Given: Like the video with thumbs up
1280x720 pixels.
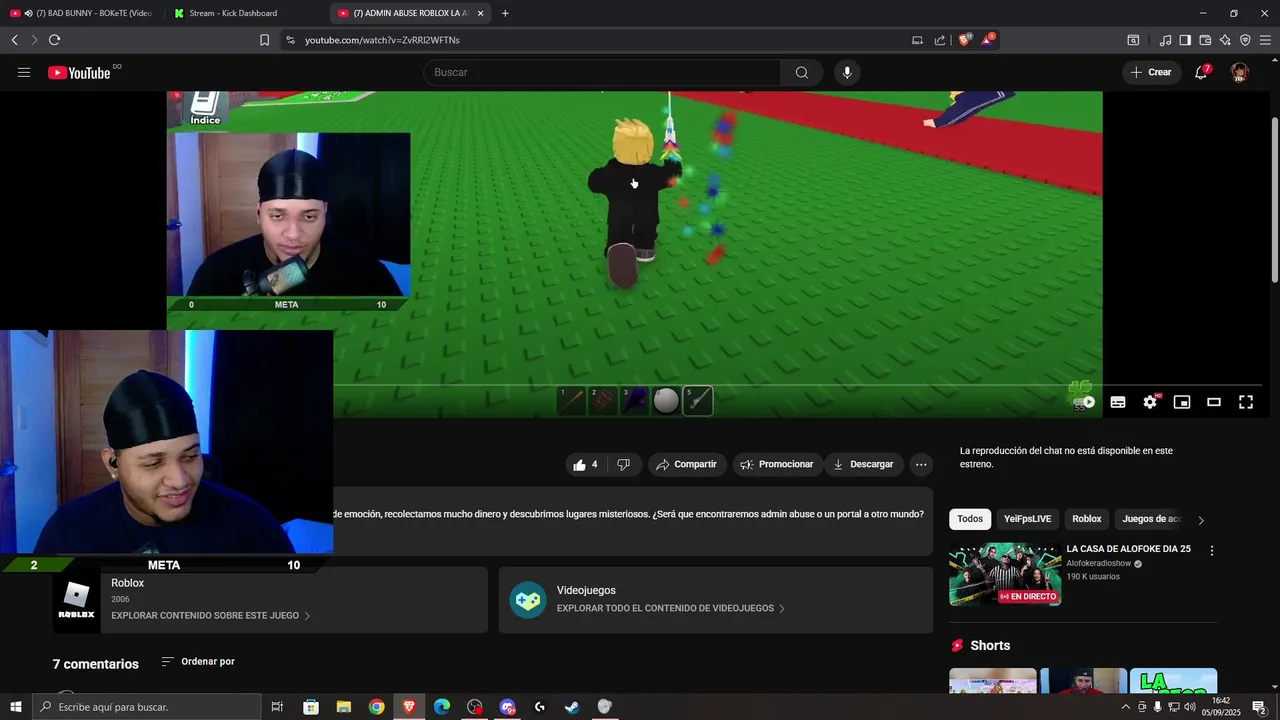Looking at the screenshot, I should (x=586, y=464).
